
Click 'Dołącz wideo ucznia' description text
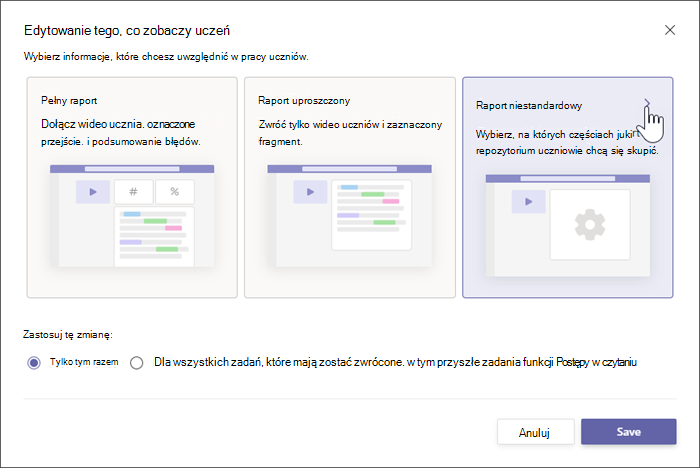pos(121,133)
